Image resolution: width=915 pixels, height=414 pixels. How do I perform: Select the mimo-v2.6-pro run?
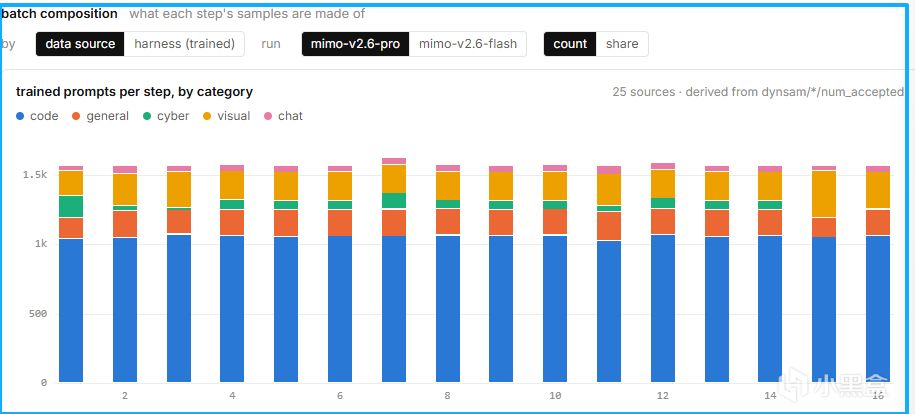(355, 44)
